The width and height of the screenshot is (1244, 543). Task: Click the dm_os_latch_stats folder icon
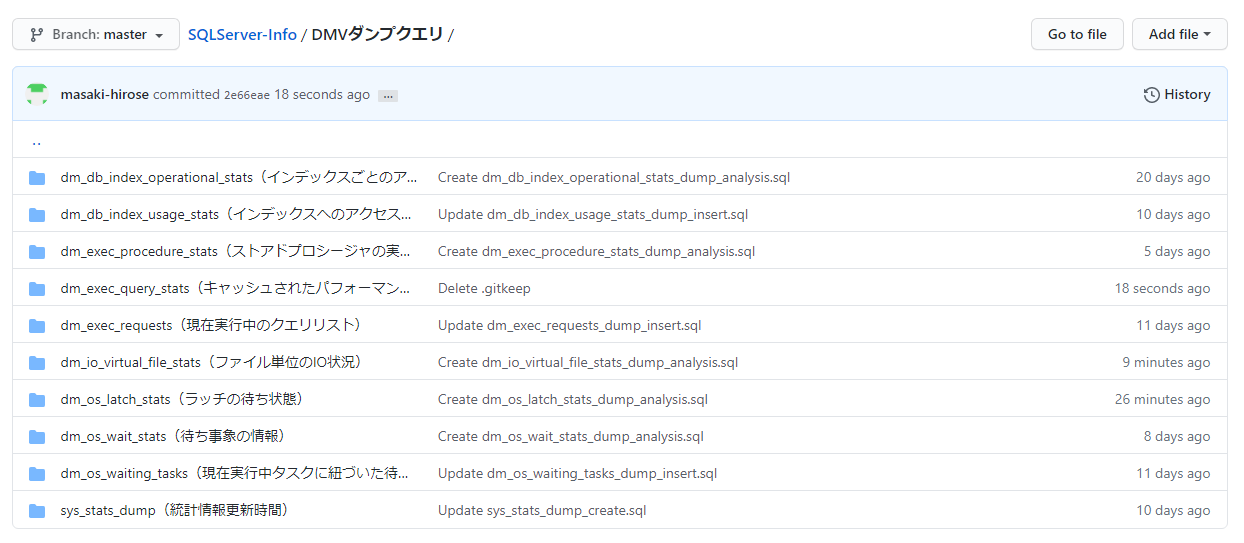click(37, 400)
